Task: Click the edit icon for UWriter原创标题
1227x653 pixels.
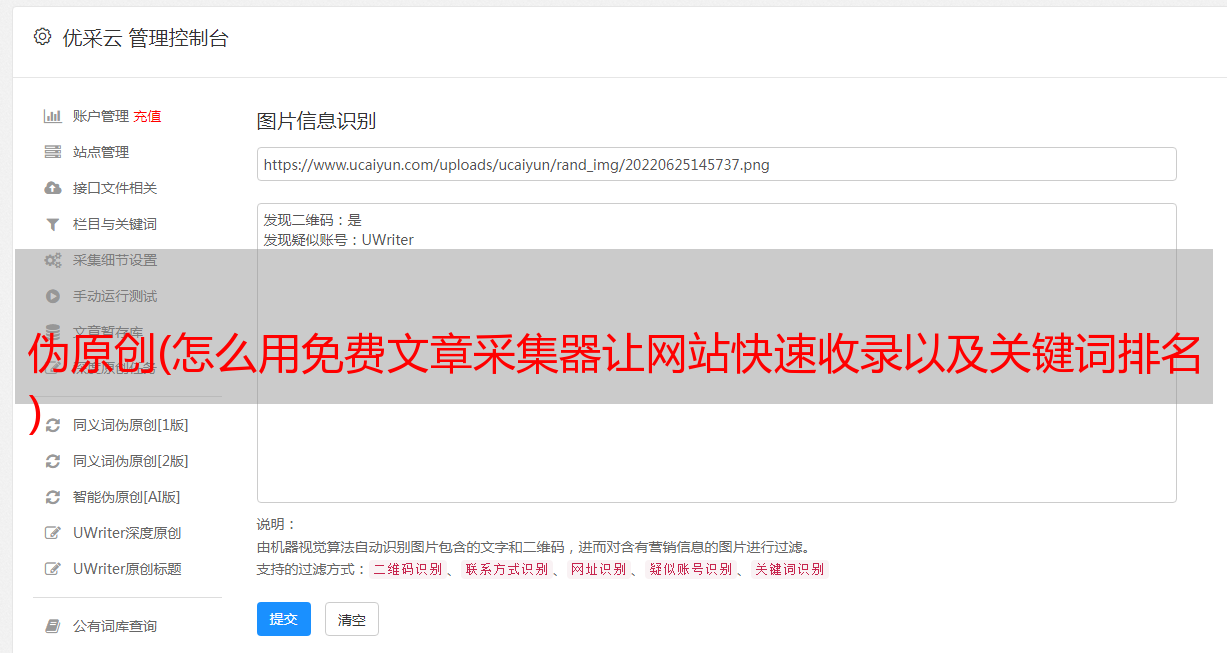Action: click(53, 569)
